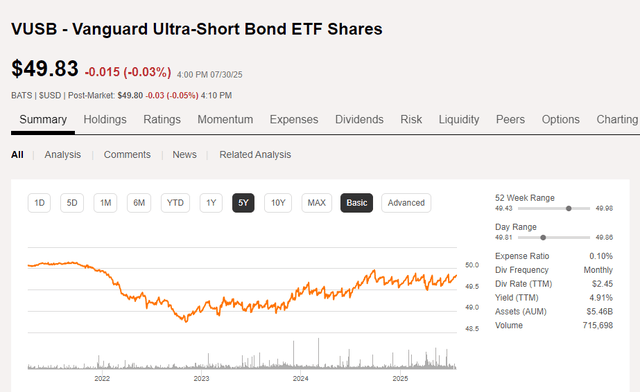Toggle the Basic chart mode
The image size is (640, 392).
click(x=357, y=203)
